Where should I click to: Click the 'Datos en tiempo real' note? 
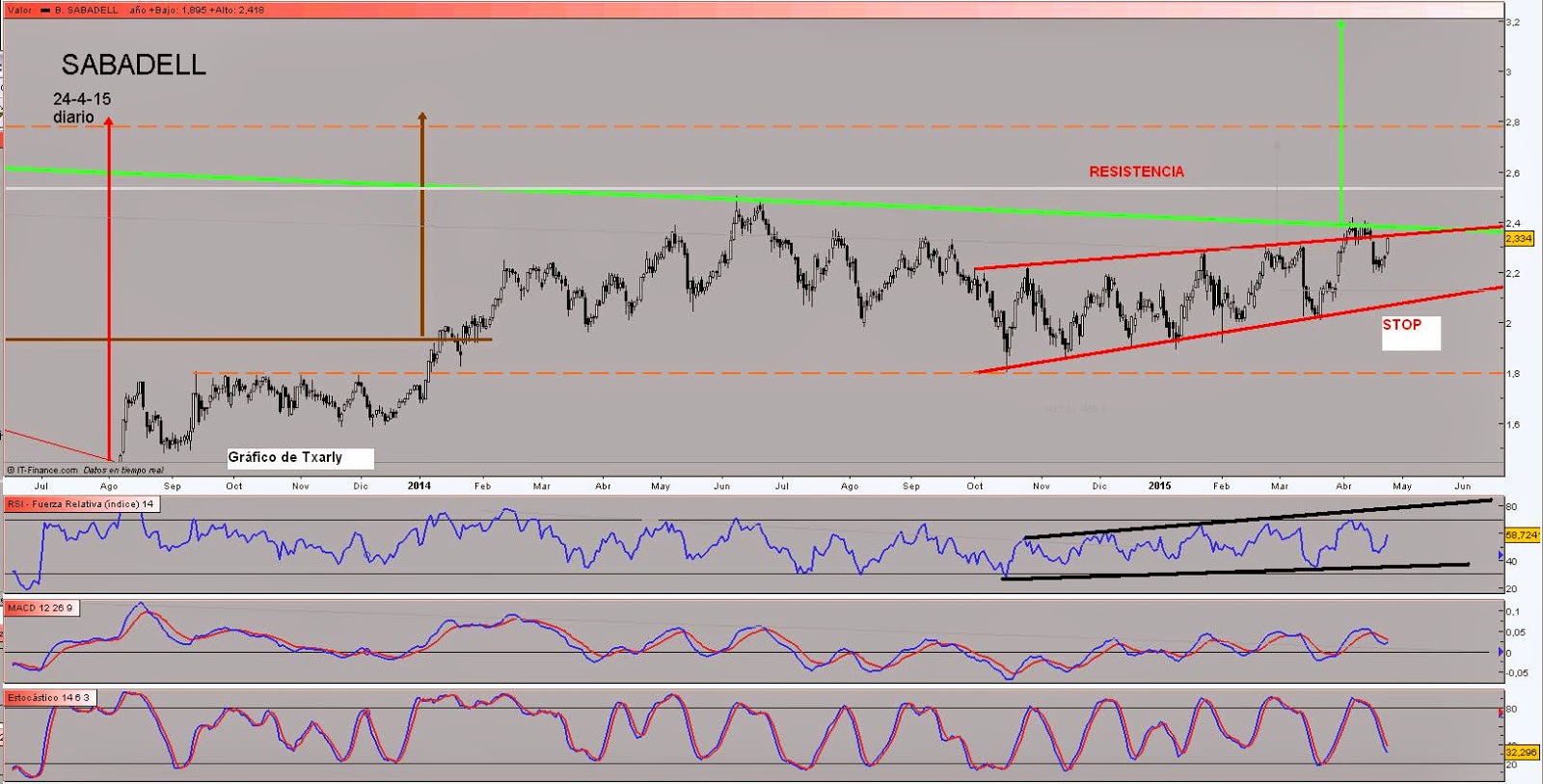[123, 471]
